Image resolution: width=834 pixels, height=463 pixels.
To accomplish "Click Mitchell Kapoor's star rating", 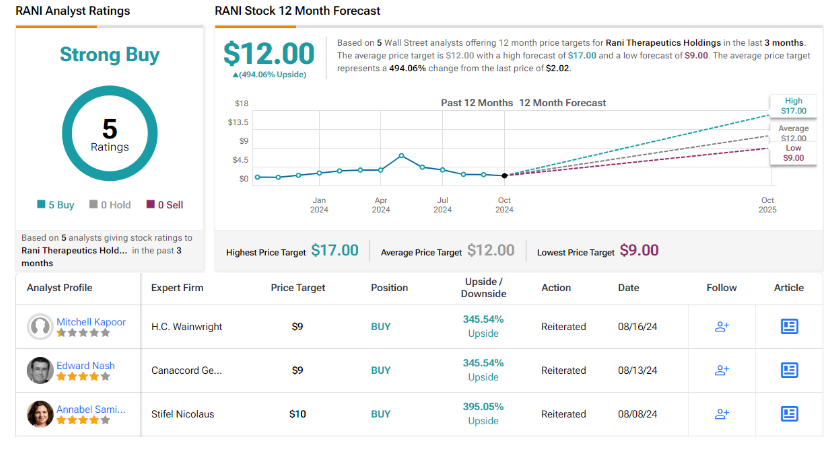I will pos(83,333).
